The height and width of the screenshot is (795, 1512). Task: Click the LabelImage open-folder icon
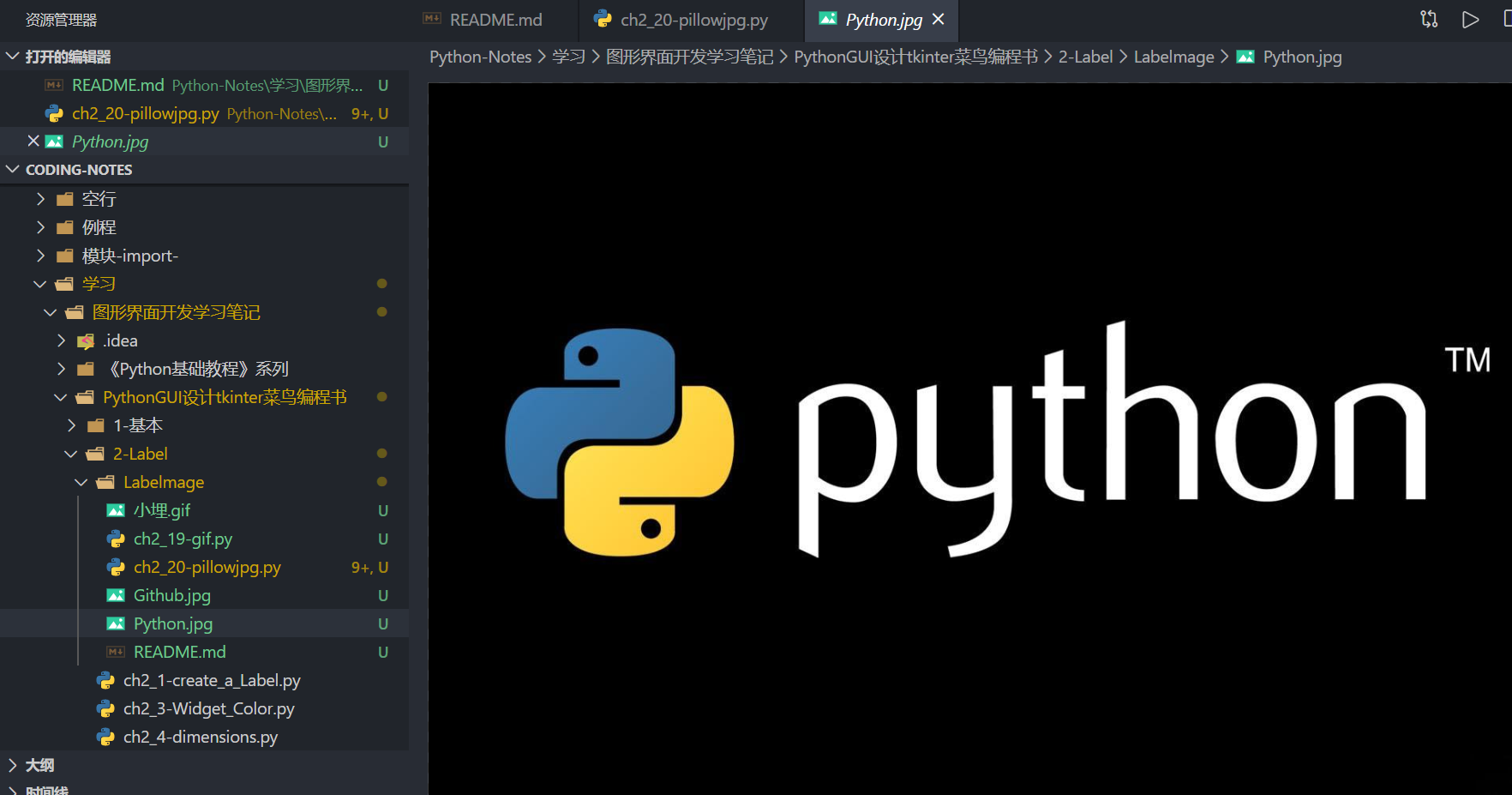(x=105, y=482)
